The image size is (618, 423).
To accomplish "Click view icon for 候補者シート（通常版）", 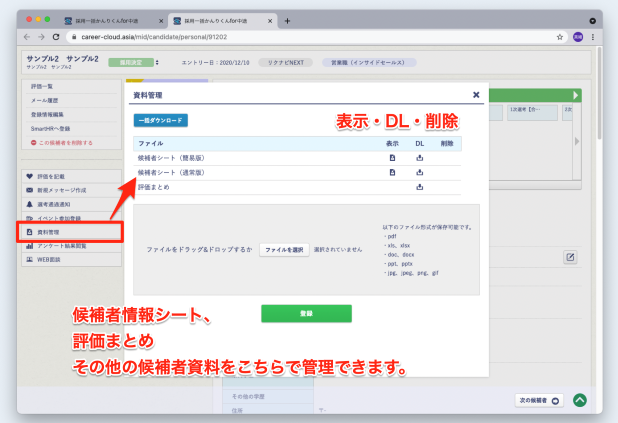I will click(392, 172).
